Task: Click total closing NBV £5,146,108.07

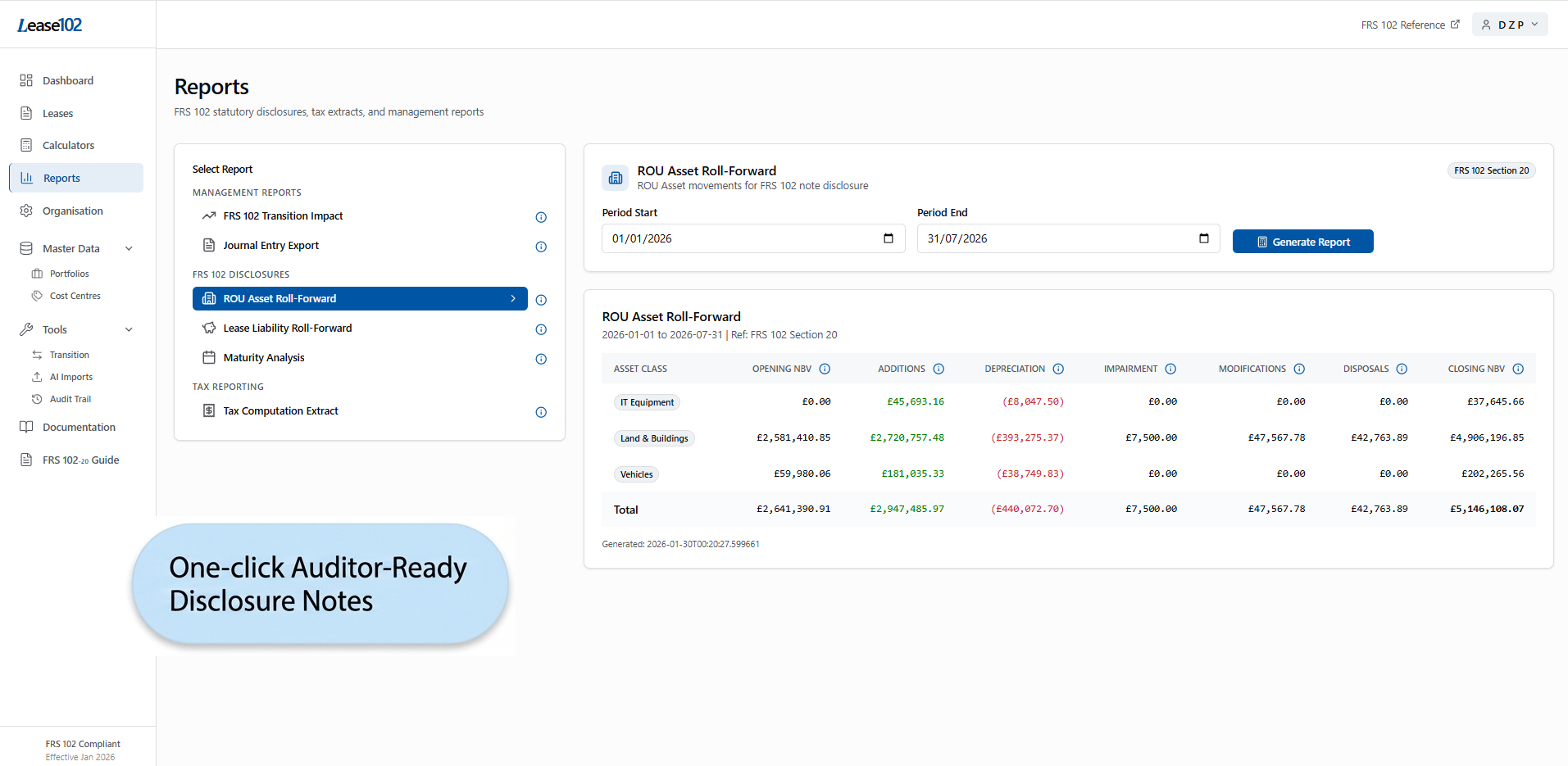Action: click(x=1487, y=509)
